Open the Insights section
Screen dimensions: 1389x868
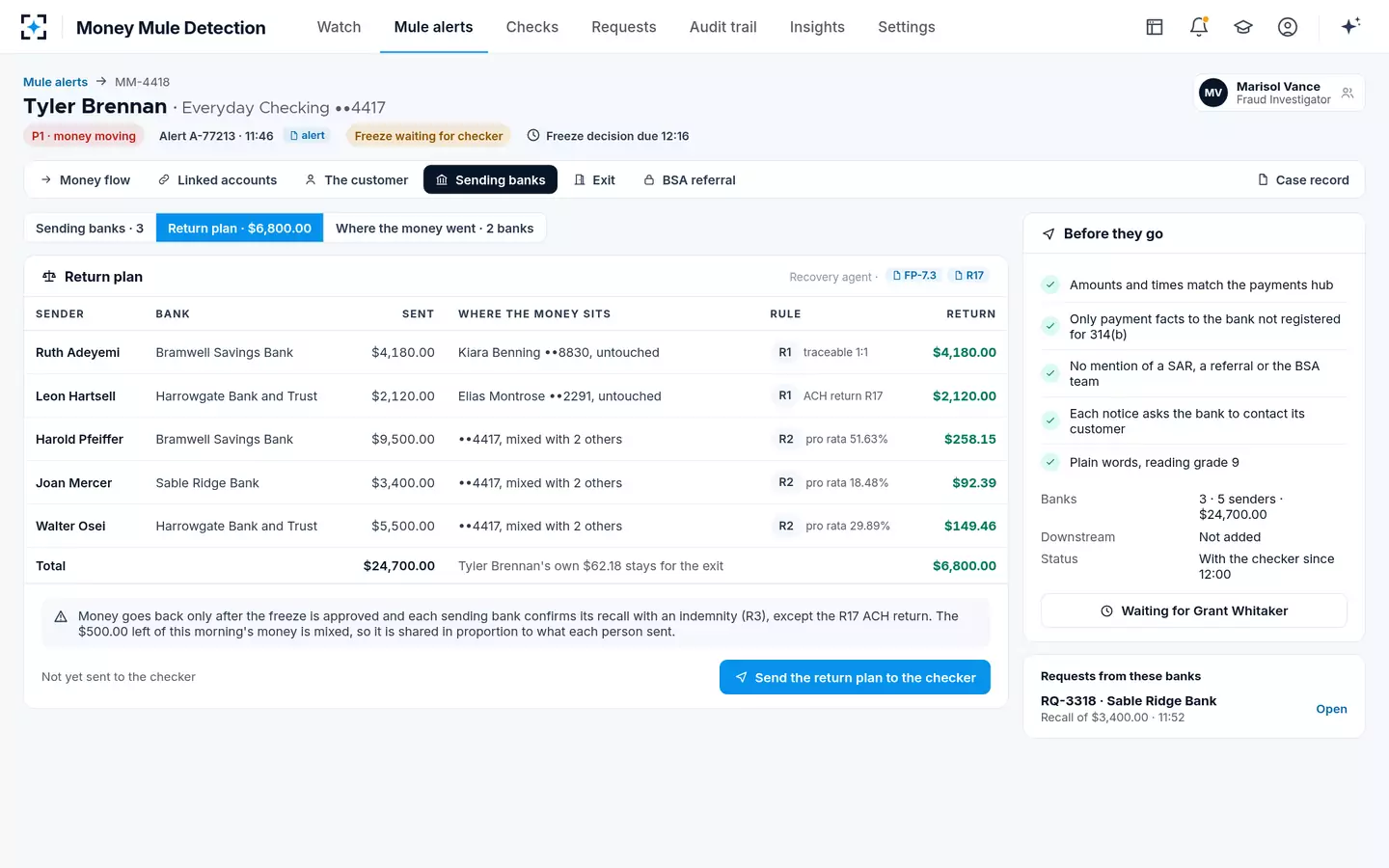pos(817,27)
